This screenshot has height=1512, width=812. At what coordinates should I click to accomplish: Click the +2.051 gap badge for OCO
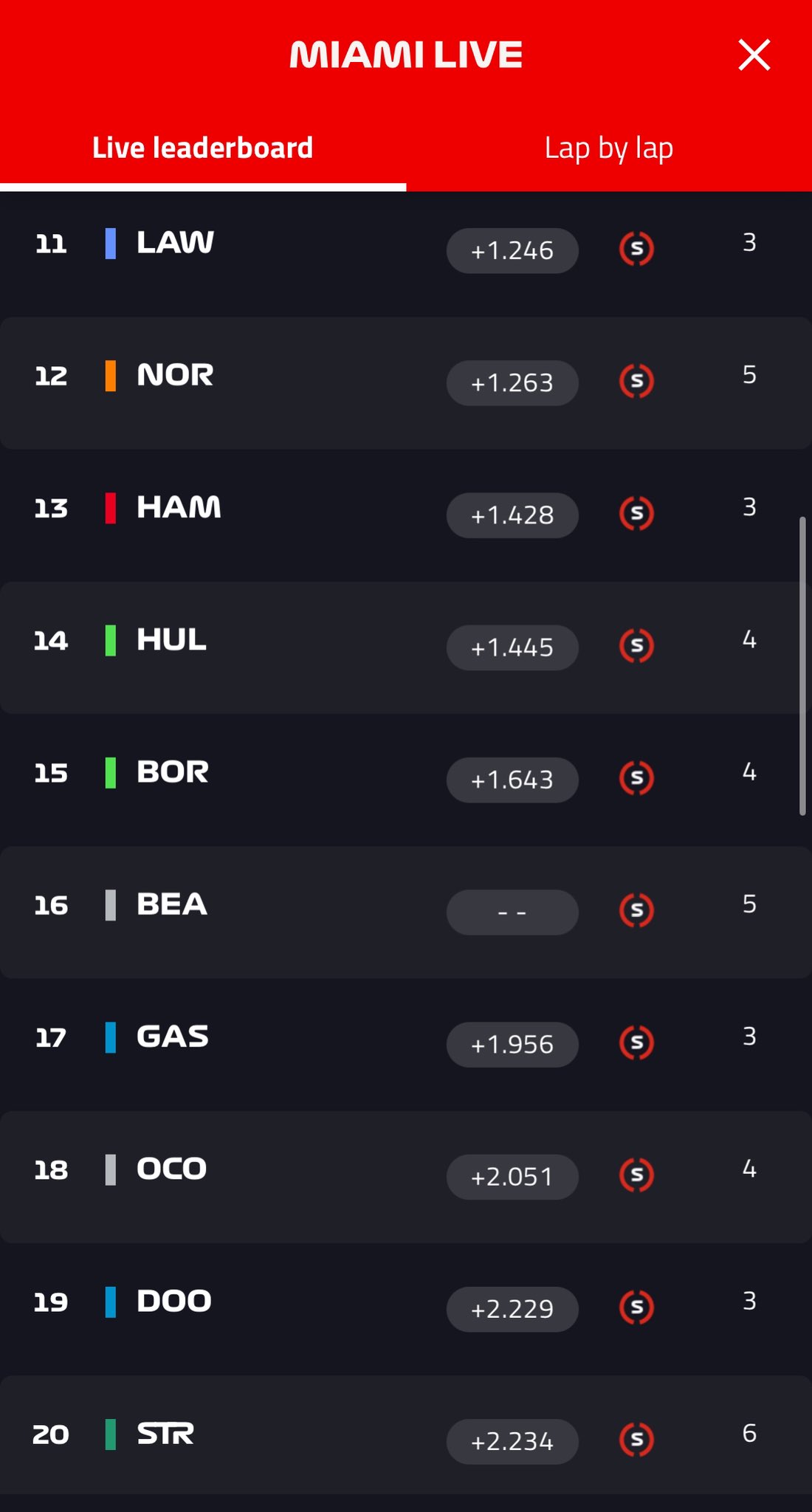(512, 1177)
